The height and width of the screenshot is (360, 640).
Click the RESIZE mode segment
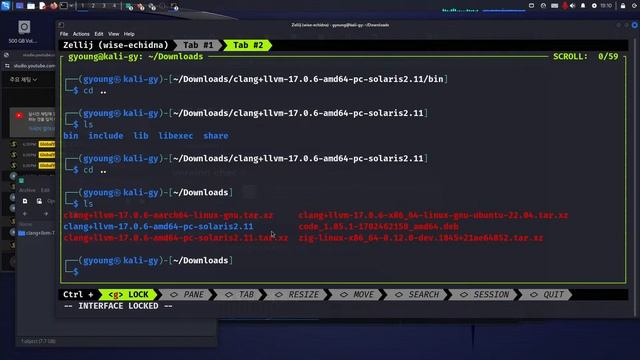pyautogui.click(x=296, y=294)
